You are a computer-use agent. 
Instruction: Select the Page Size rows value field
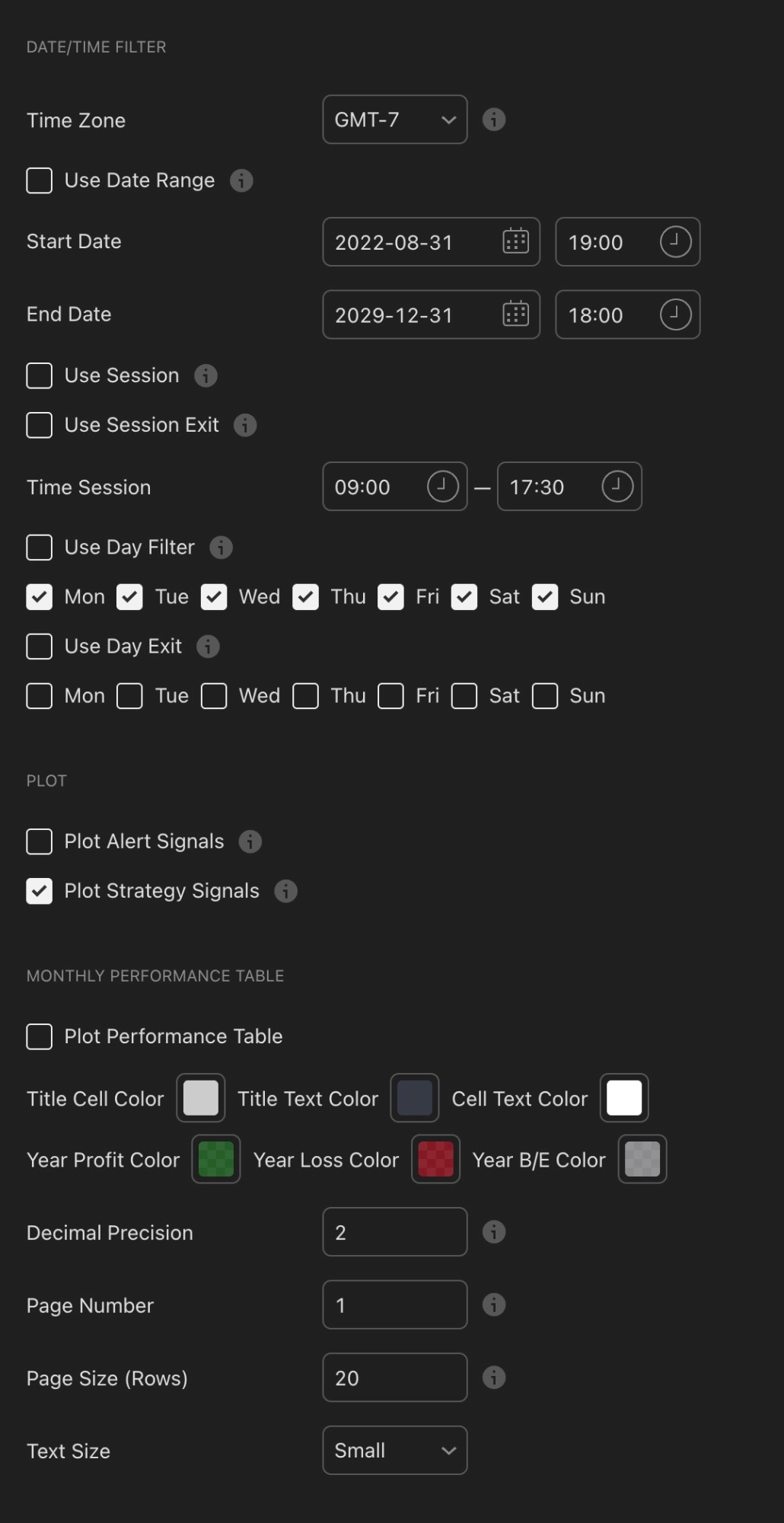(x=394, y=1378)
